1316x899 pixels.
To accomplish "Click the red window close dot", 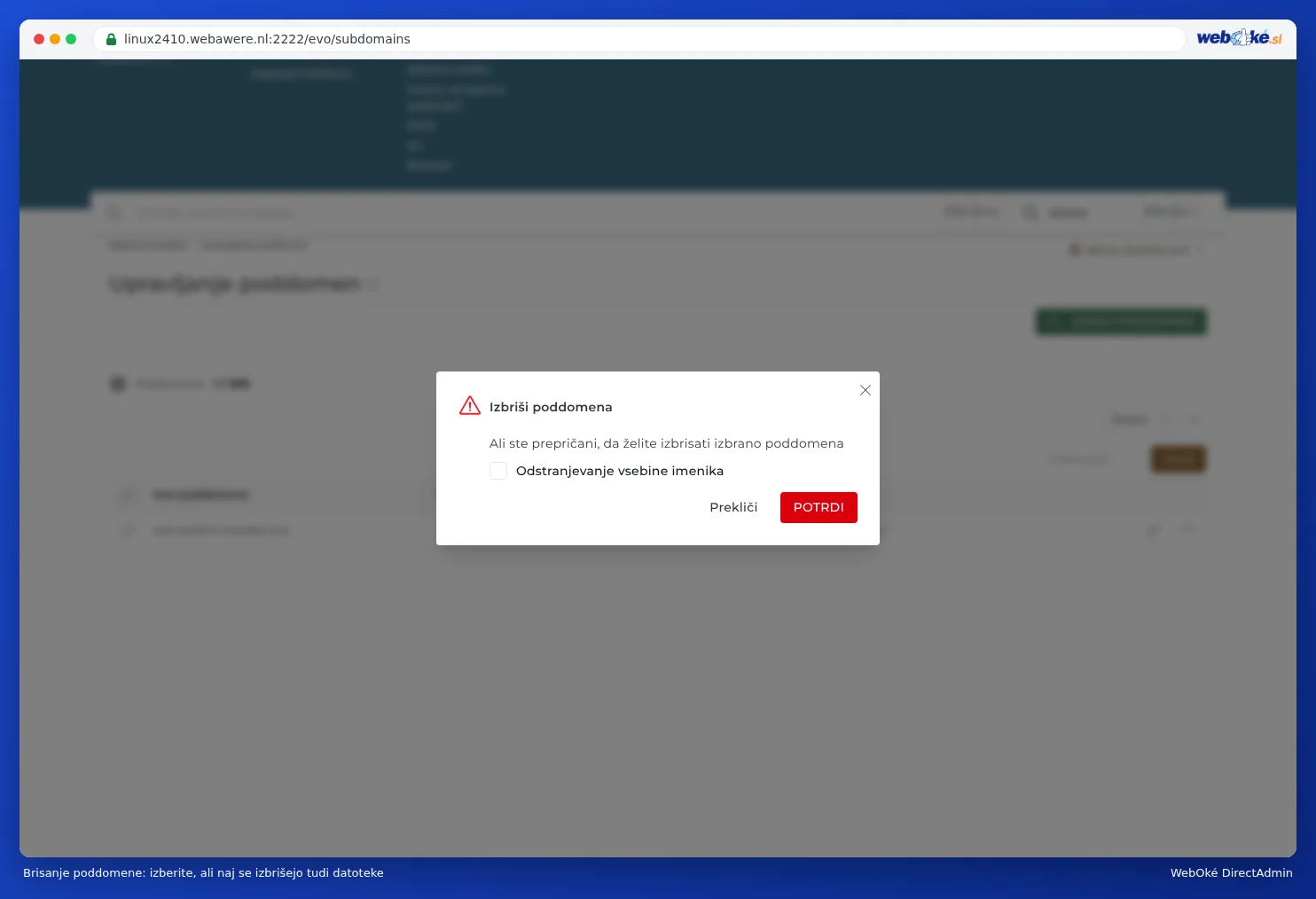I will pyautogui.click(x=39, y=39).
